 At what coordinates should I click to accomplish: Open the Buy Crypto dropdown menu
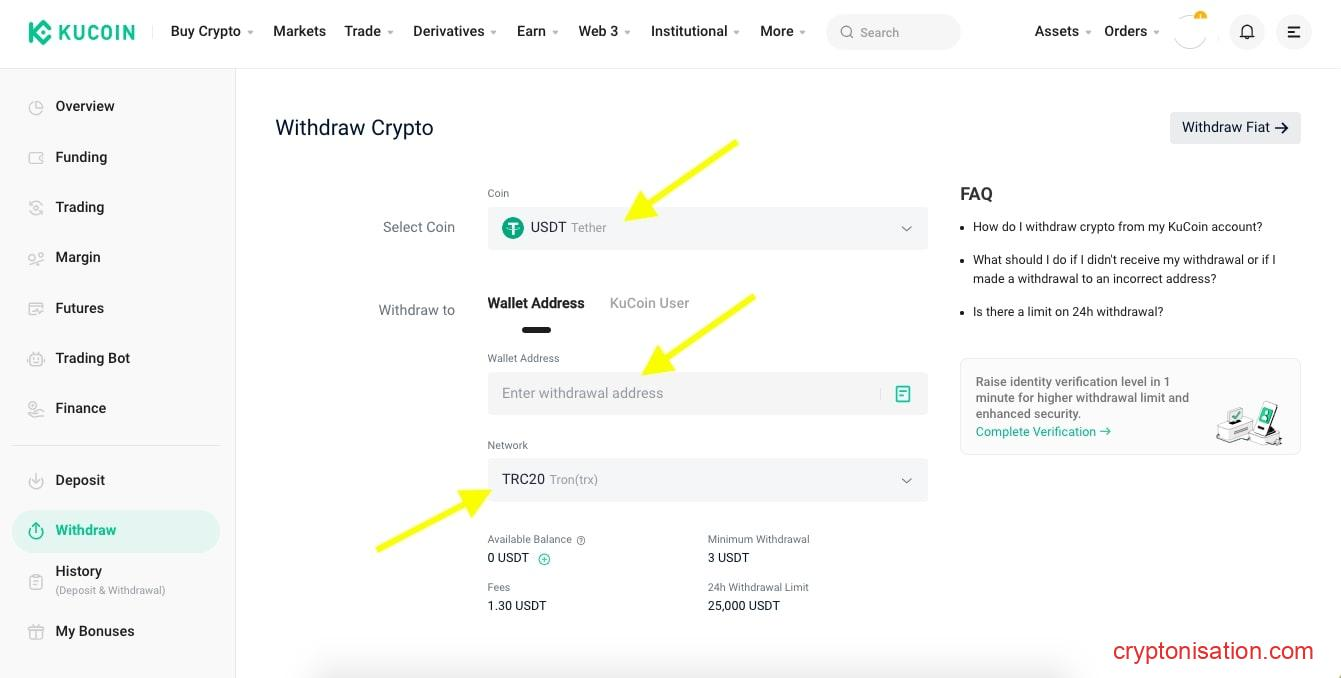(x=212, y=32)
